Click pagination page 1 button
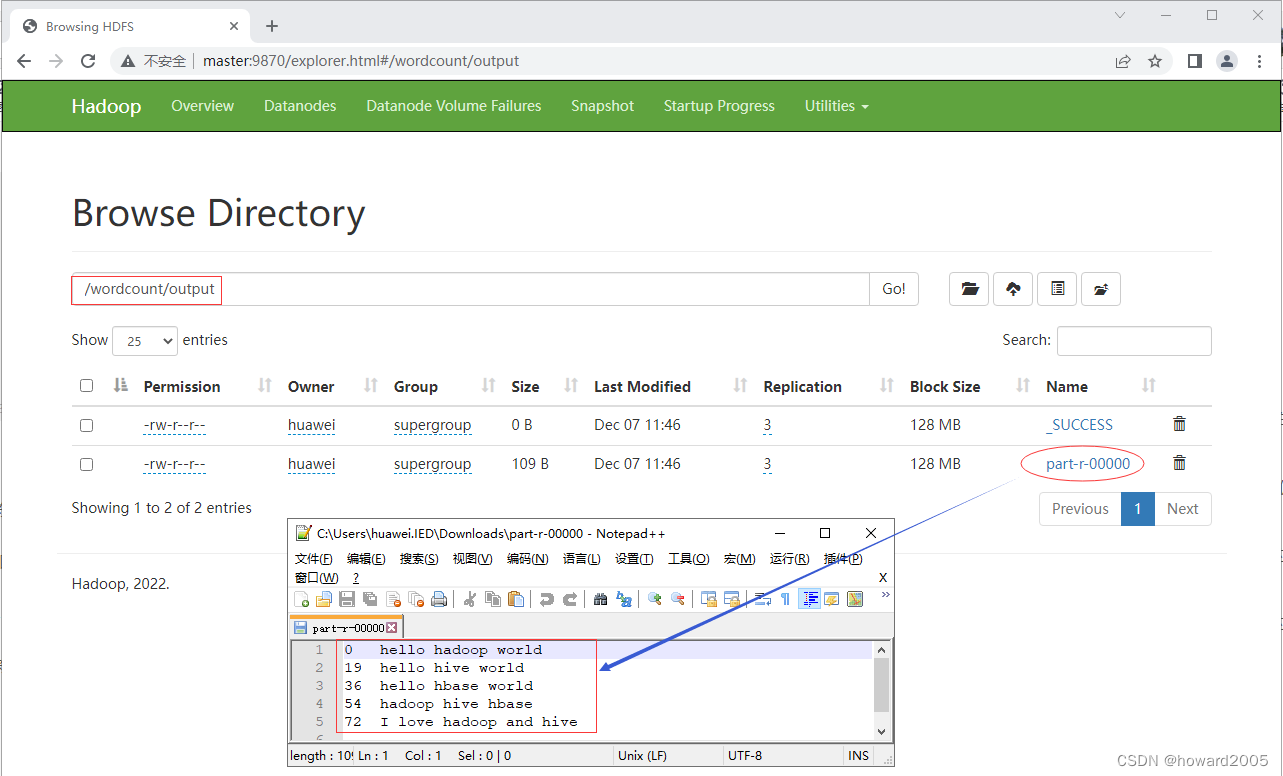Screen dimensions: 1283x776 coord(1138,509)
